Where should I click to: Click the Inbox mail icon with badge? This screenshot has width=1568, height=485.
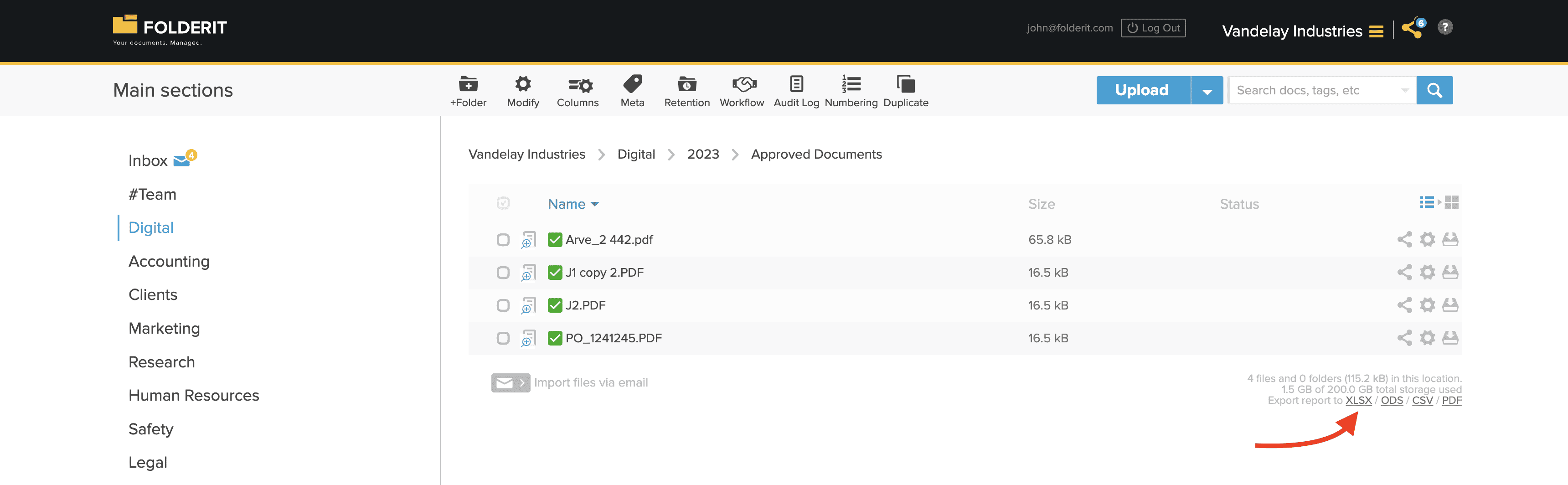coord(185,158)
